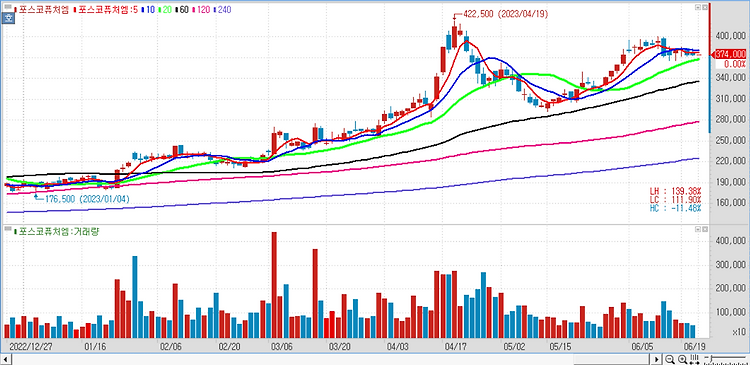
Task: Select the 240-day moving average legend
Action: 222,10
